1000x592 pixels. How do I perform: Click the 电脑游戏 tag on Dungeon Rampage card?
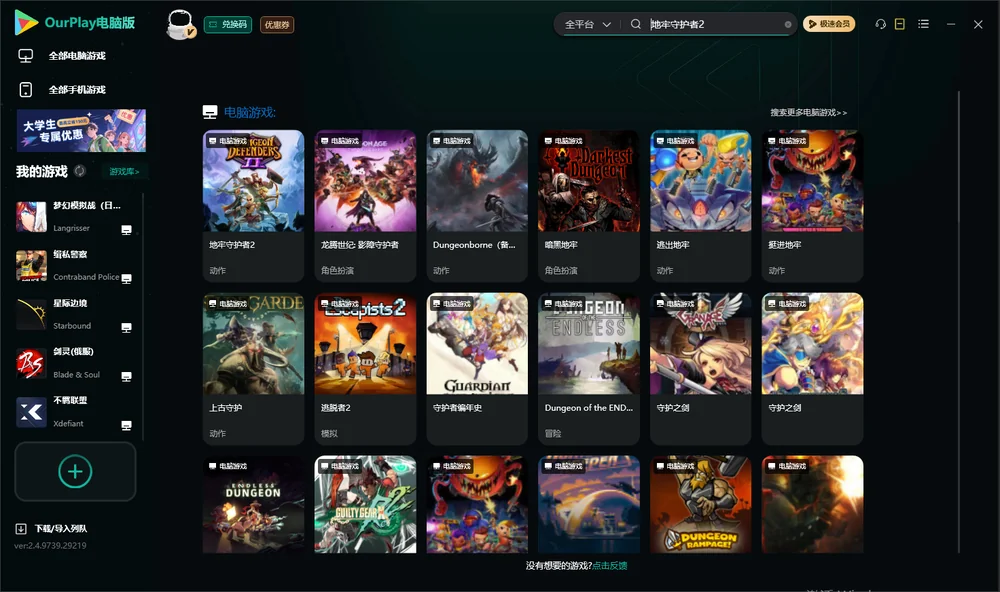(675, 466)
